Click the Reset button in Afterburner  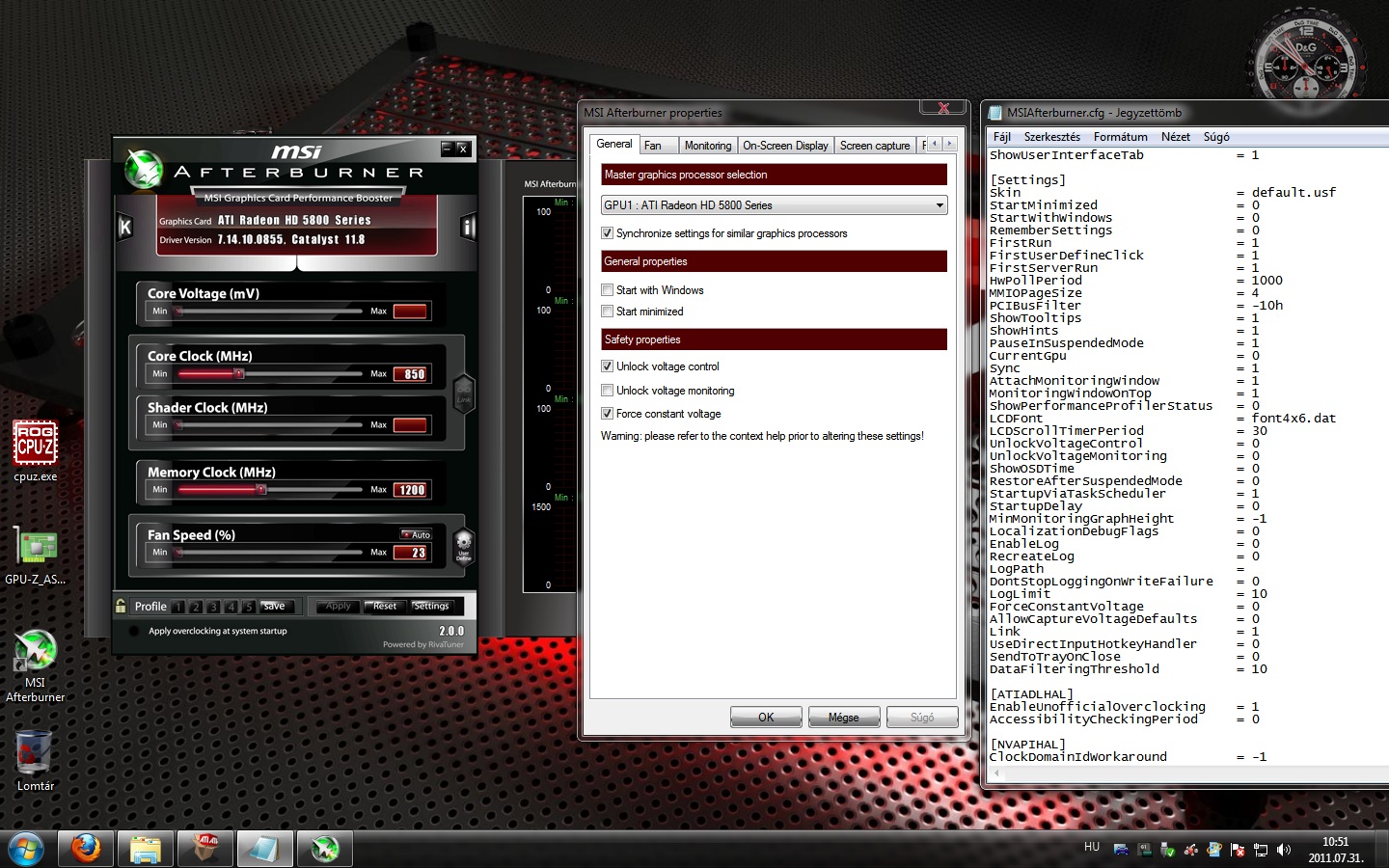point(385,606)
